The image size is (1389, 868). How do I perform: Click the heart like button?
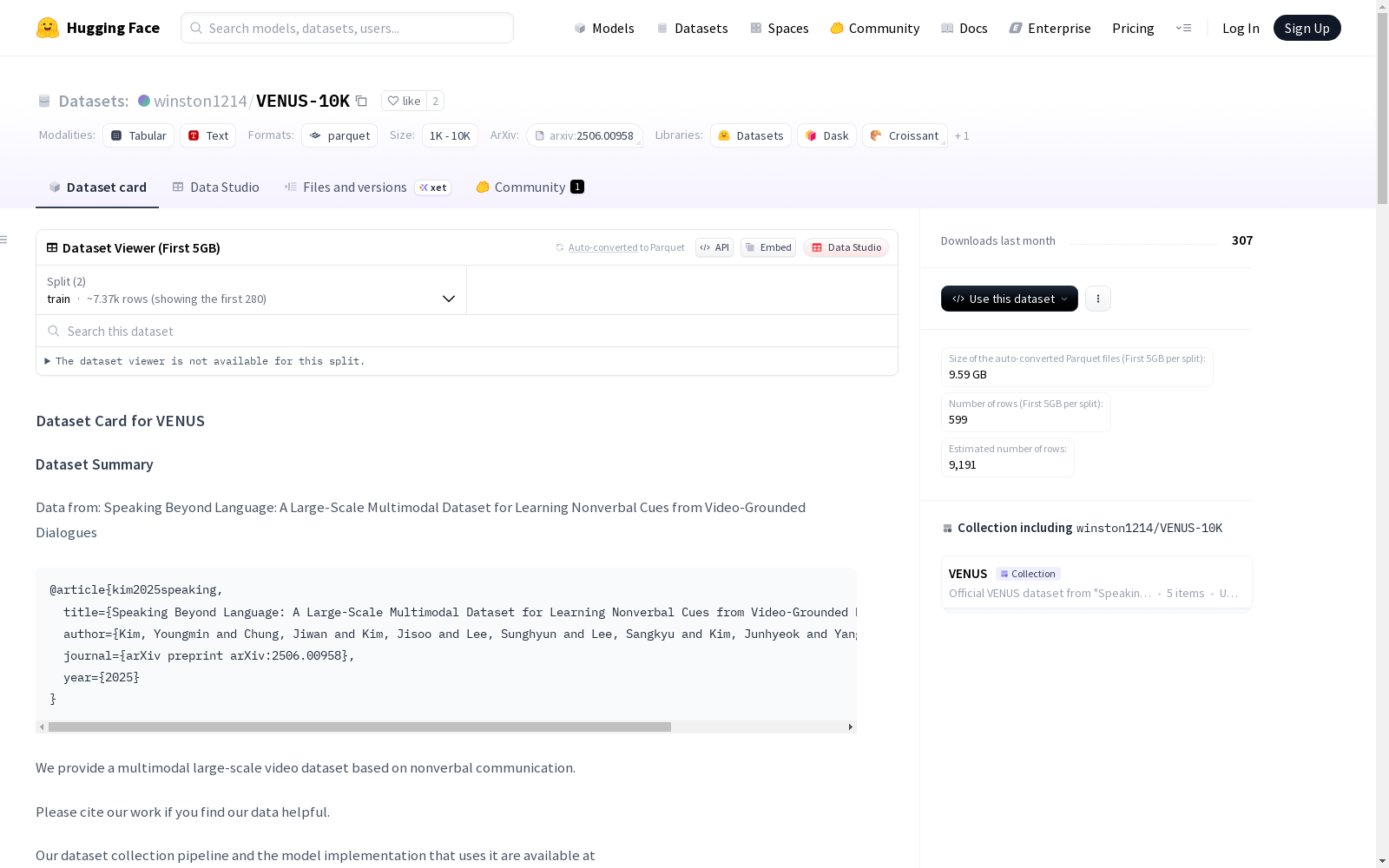coord(404,101)
